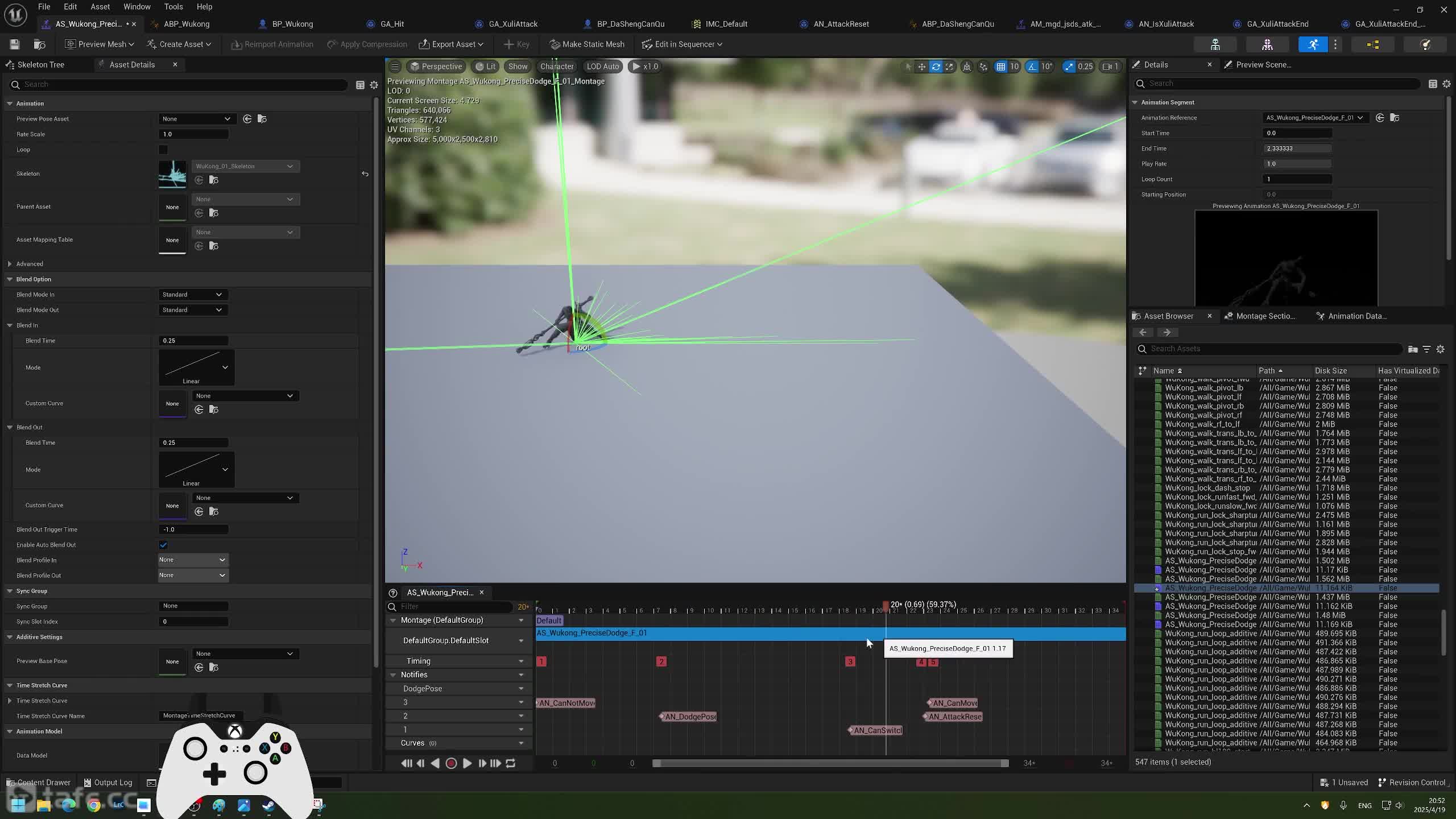Open Asset Browser filter icon
Image resolution: width=1456 pixels, height=819 pixels.
click(1426, 349)
